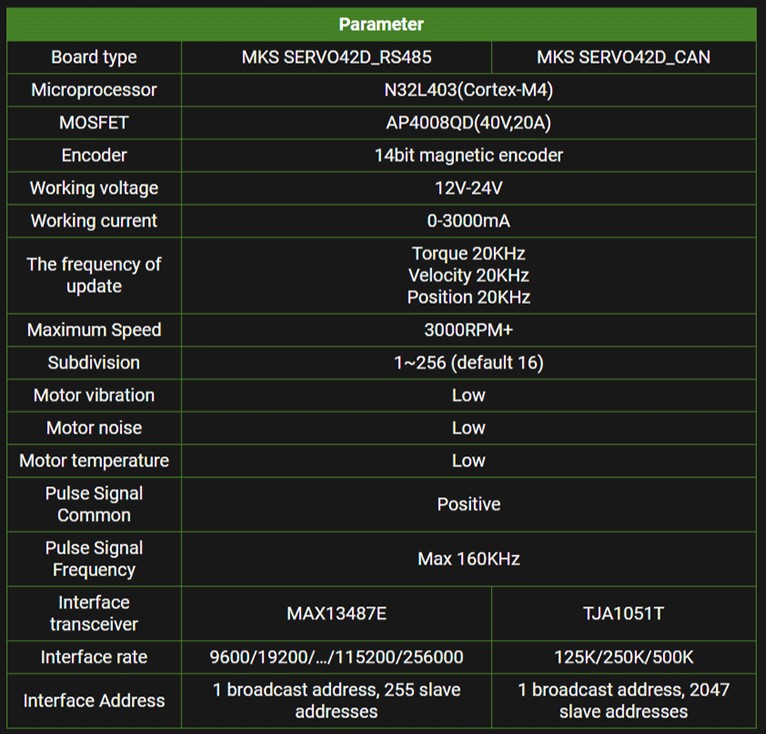The height and width of the screenshot is (734, 766).
Task: Select the 'Maximum Speed' label
Action: pyautogui.click(x=94, y=330)
